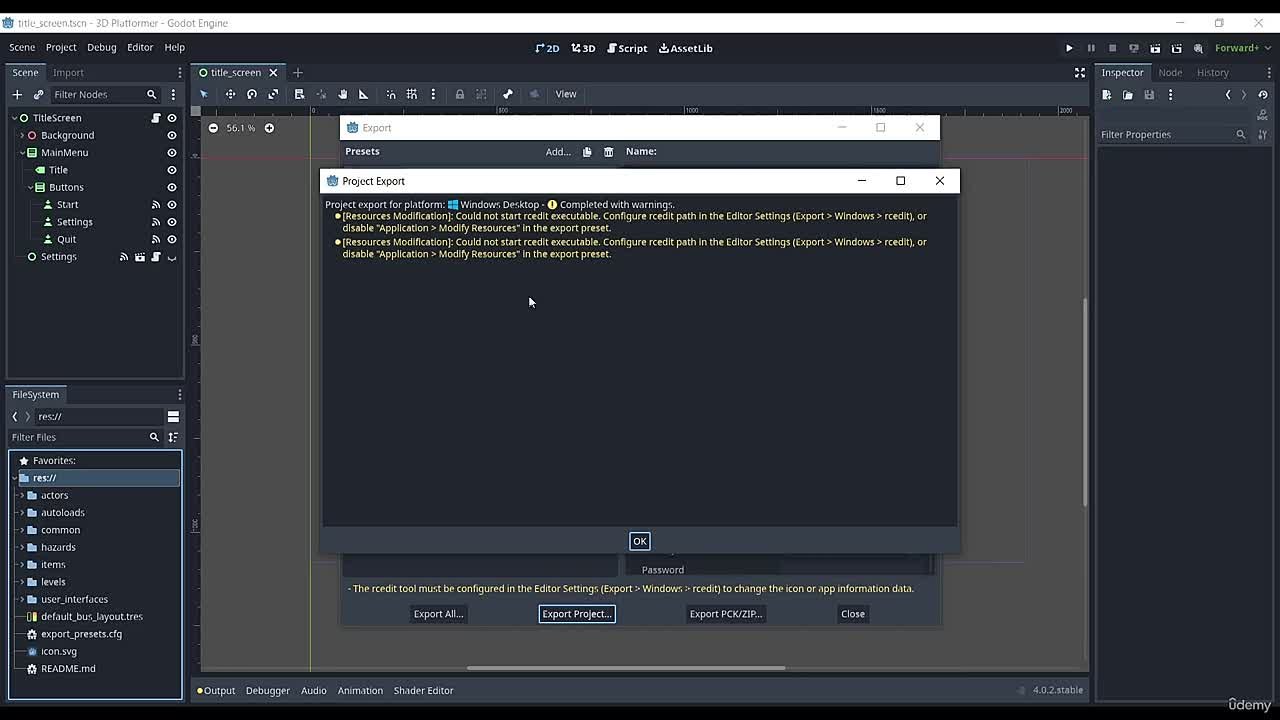
Task: Open the AssetLib workspace
Action: (686, 48)
